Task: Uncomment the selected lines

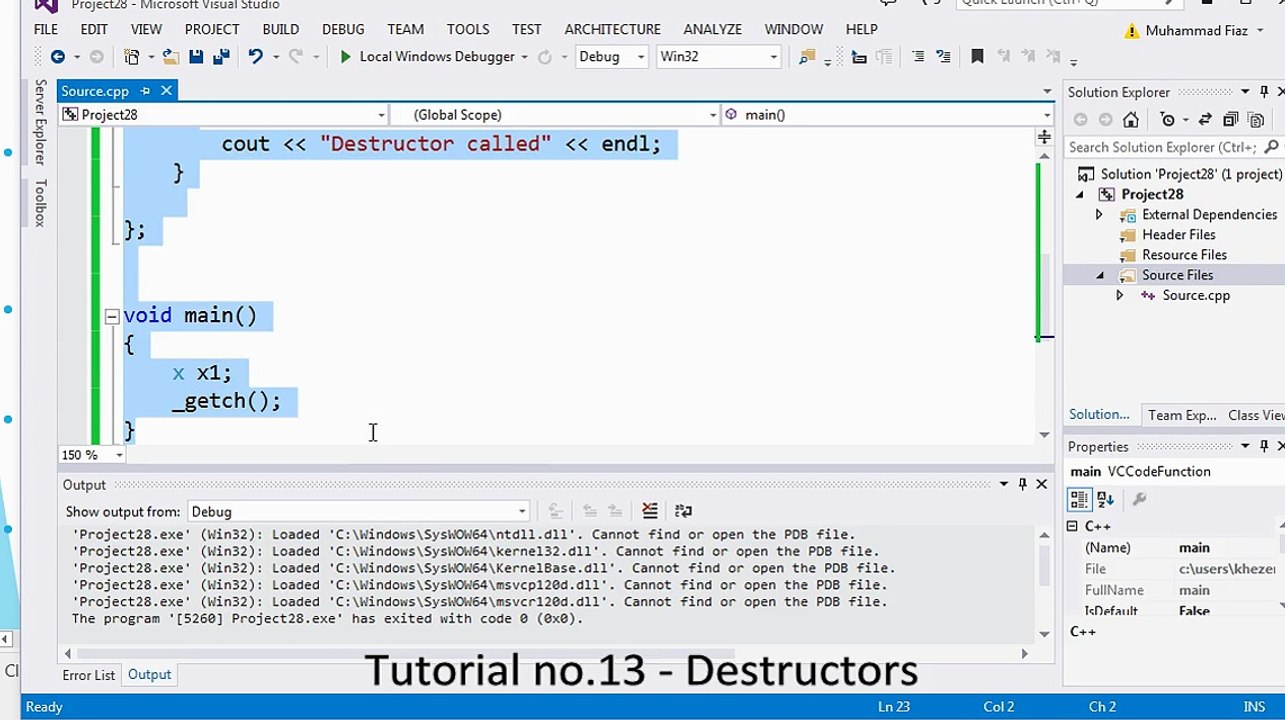Action: click(943, 57)
